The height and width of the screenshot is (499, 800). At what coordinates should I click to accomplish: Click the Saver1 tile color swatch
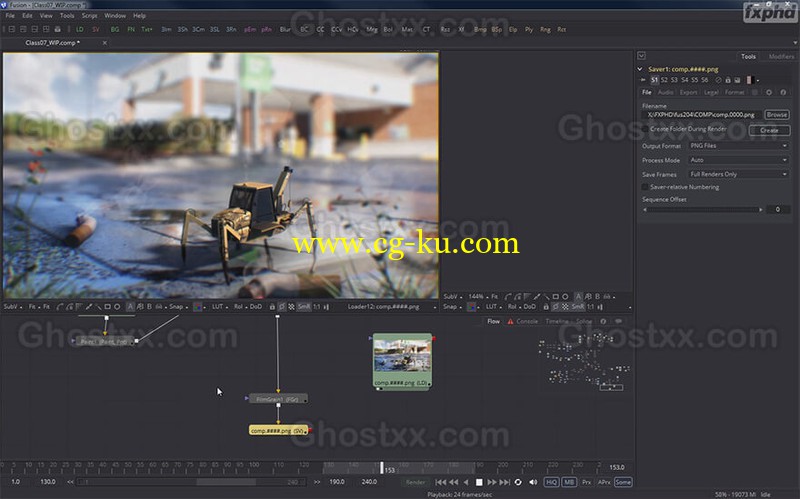point(749,80)
